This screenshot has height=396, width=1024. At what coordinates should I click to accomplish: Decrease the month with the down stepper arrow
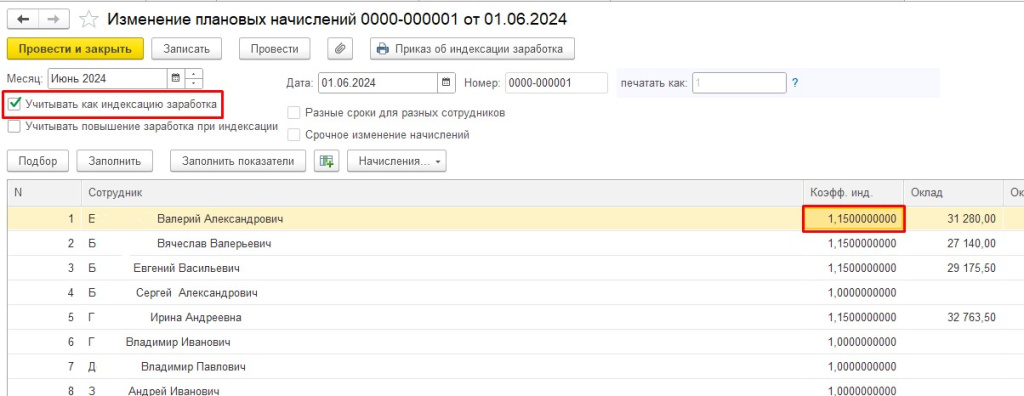pyautogui.click(x=194, y=84)
